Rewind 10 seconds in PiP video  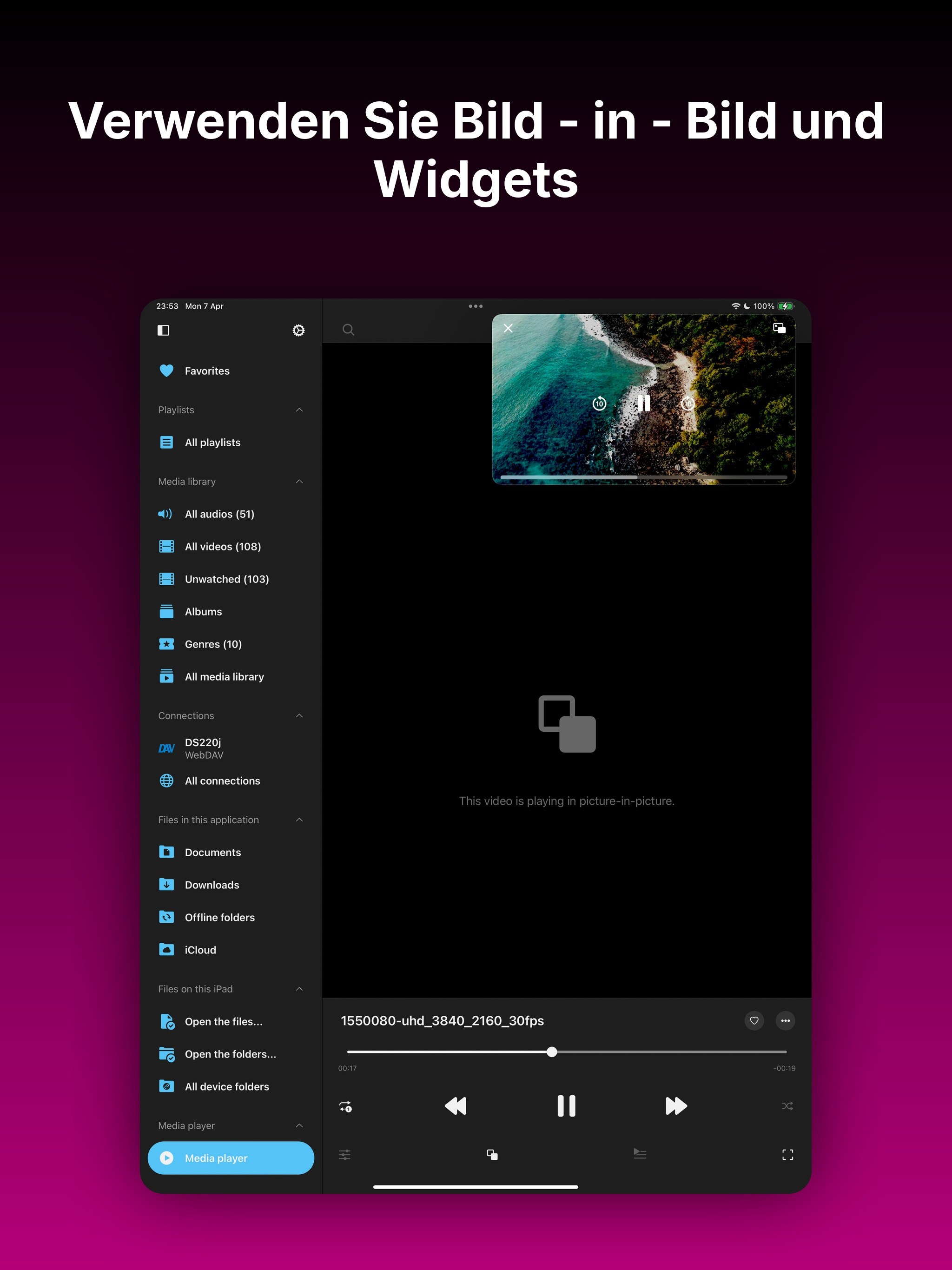point(600,403)
